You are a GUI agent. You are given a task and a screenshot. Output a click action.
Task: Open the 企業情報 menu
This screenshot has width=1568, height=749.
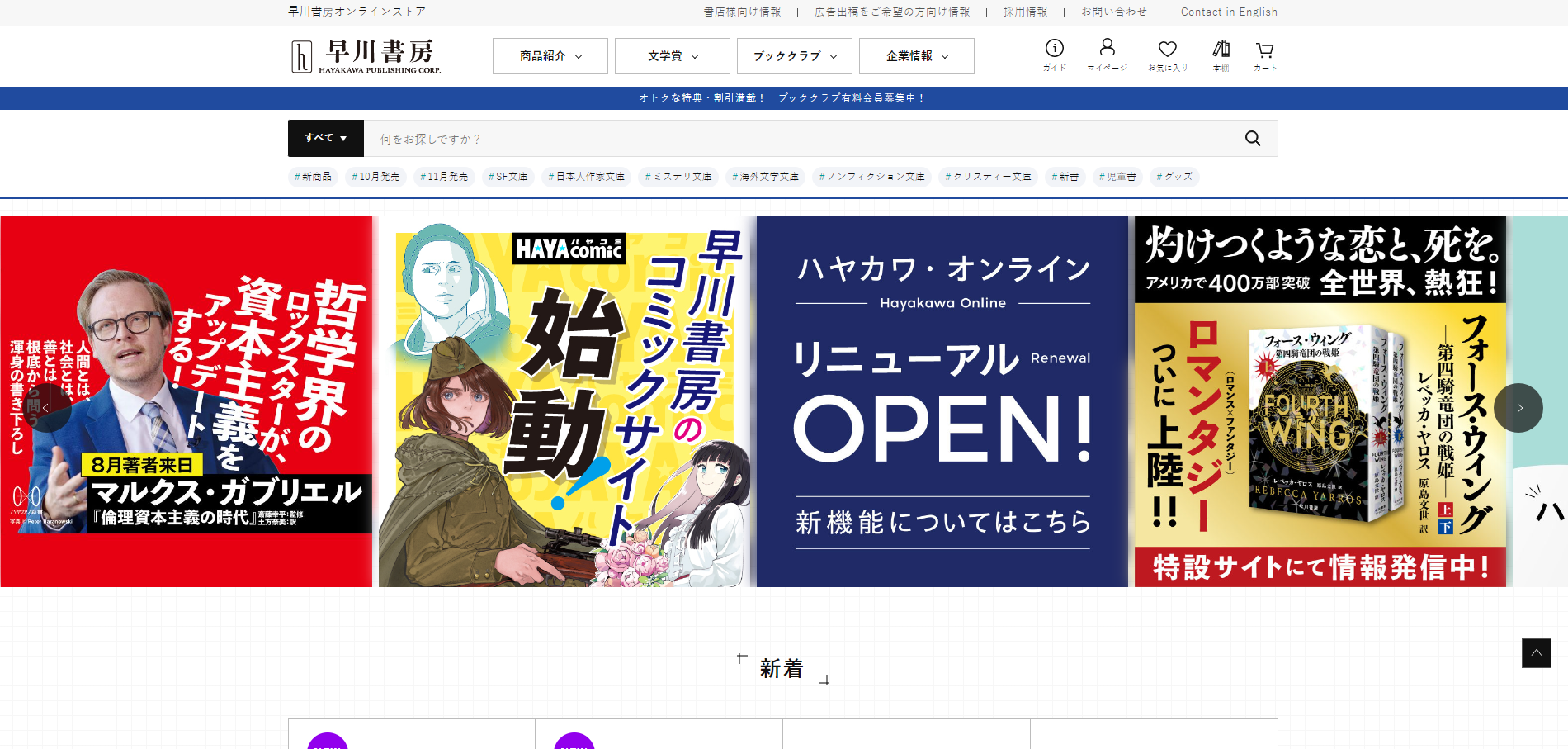(x=916, y=56)
